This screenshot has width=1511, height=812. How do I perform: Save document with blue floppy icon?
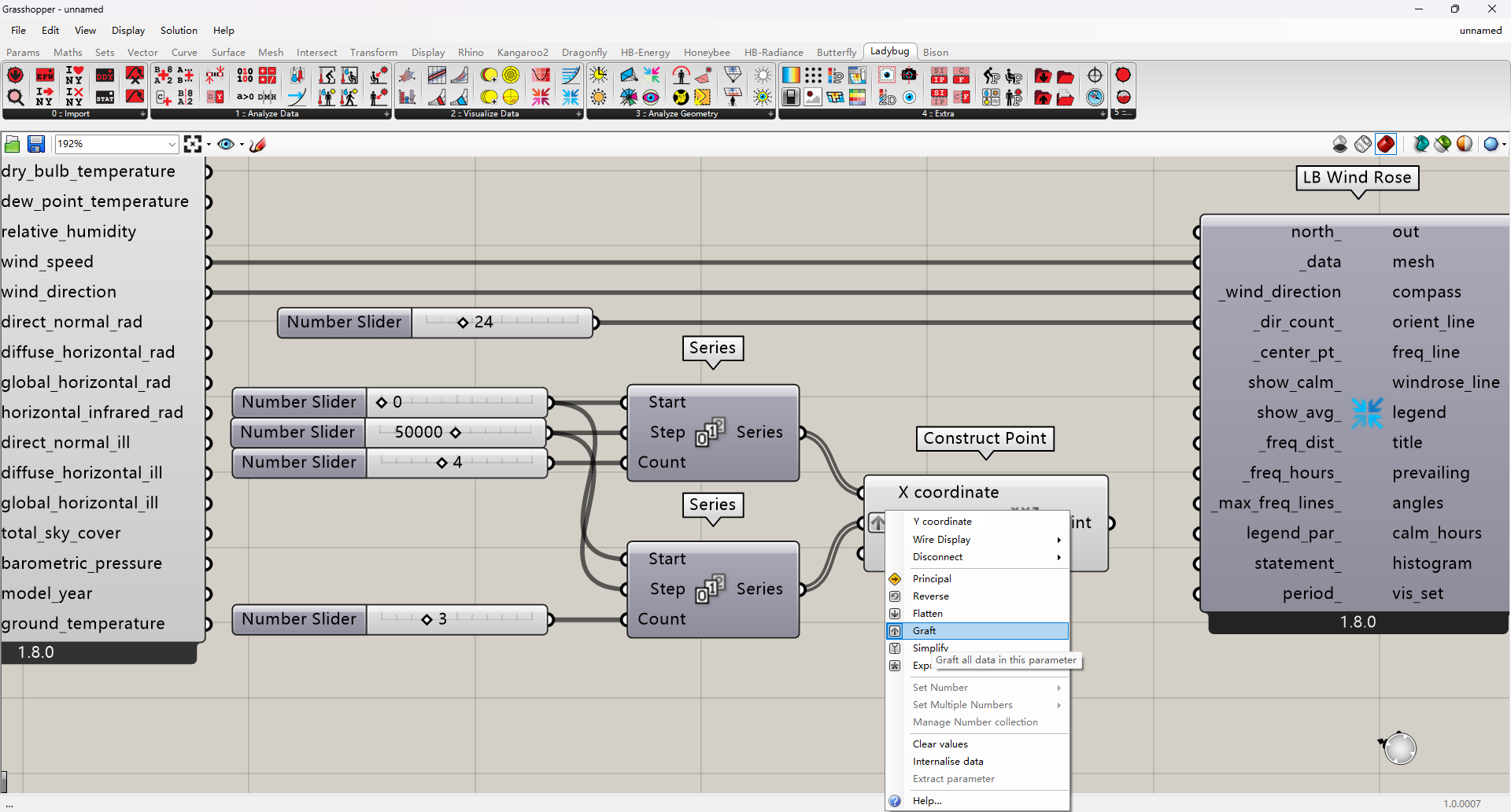click(36, 144)
